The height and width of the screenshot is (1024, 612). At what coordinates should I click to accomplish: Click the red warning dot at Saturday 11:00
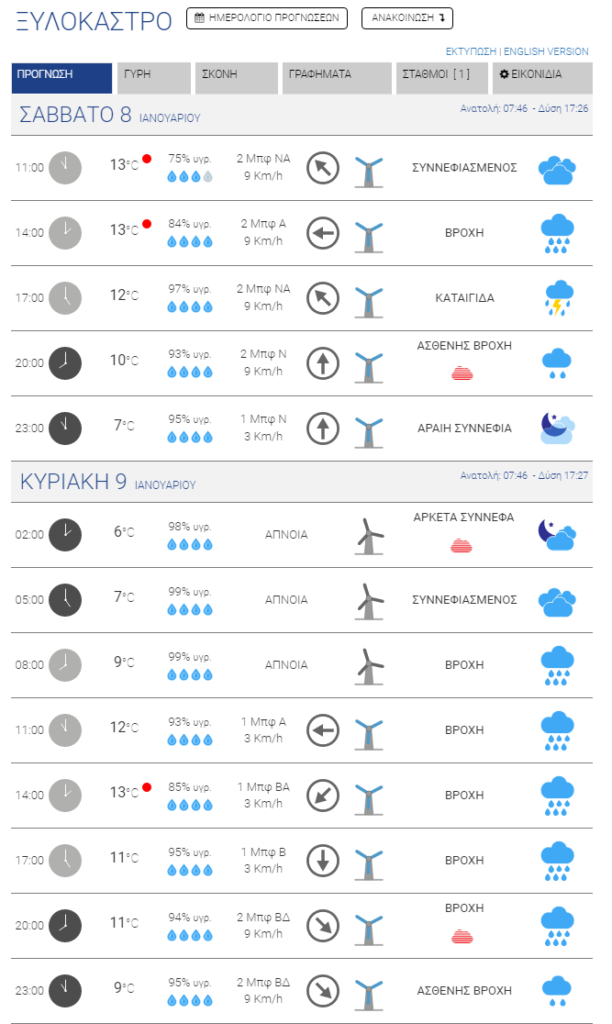point(147,159)
